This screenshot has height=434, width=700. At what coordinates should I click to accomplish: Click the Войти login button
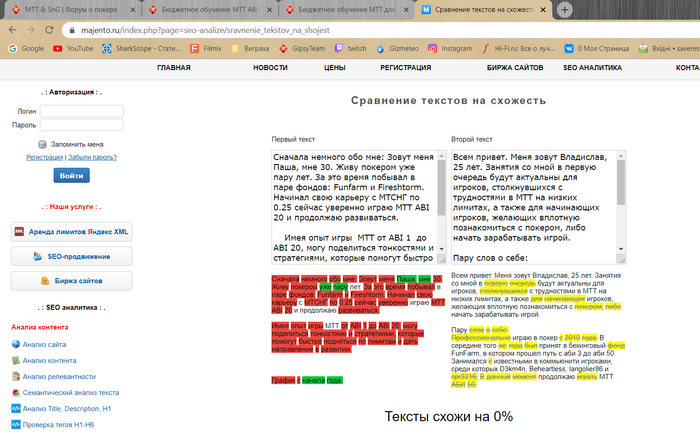pos(71,175)
